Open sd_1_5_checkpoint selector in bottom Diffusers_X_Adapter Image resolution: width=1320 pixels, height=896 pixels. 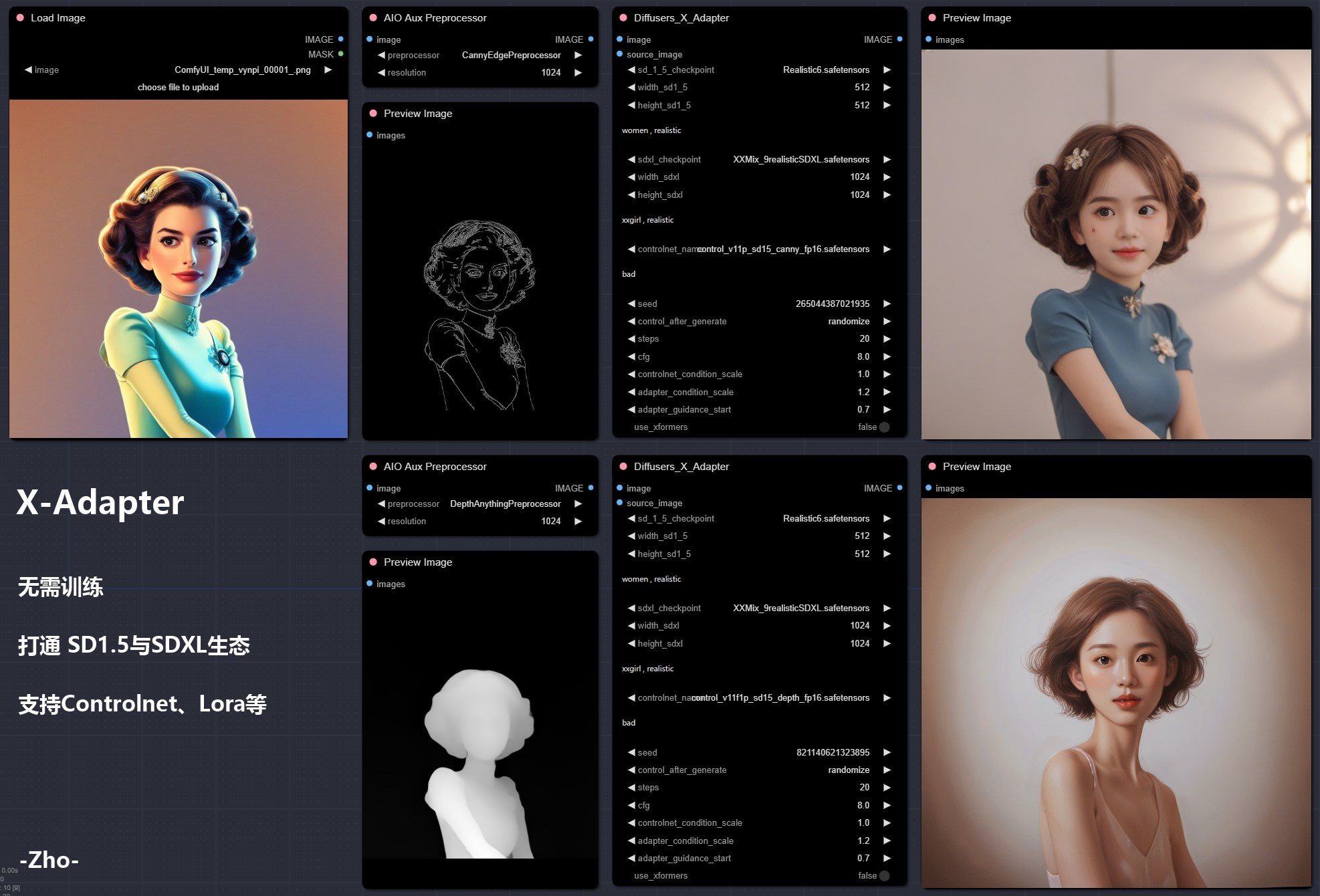pyautogui.click(x=759, y=518)
